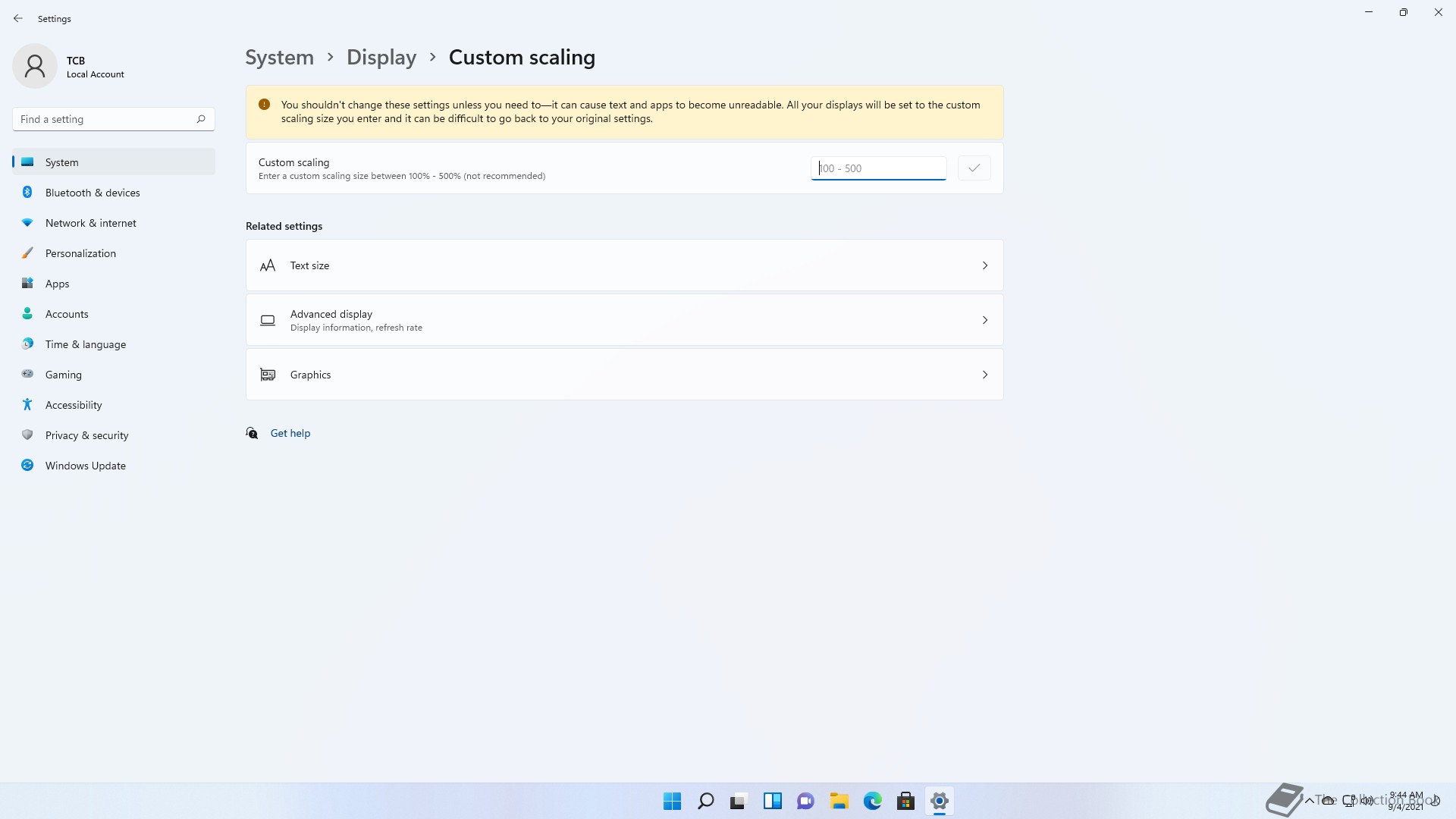Click the checkmark to apply custom scaling
This screenshot has height=819, width=1456.
click(x=974, y=168)
